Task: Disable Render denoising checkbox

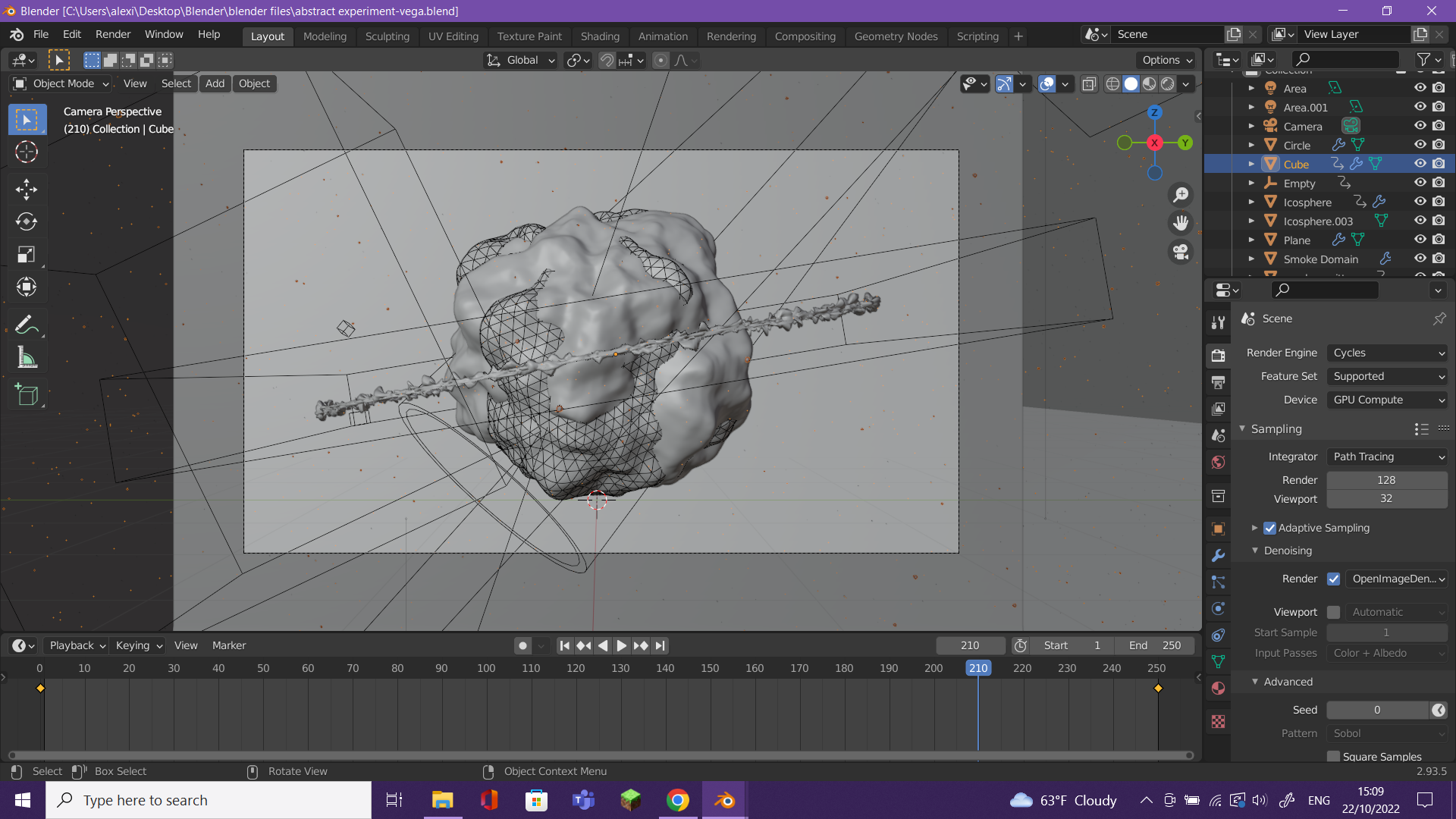Action: pos(1333,579)
